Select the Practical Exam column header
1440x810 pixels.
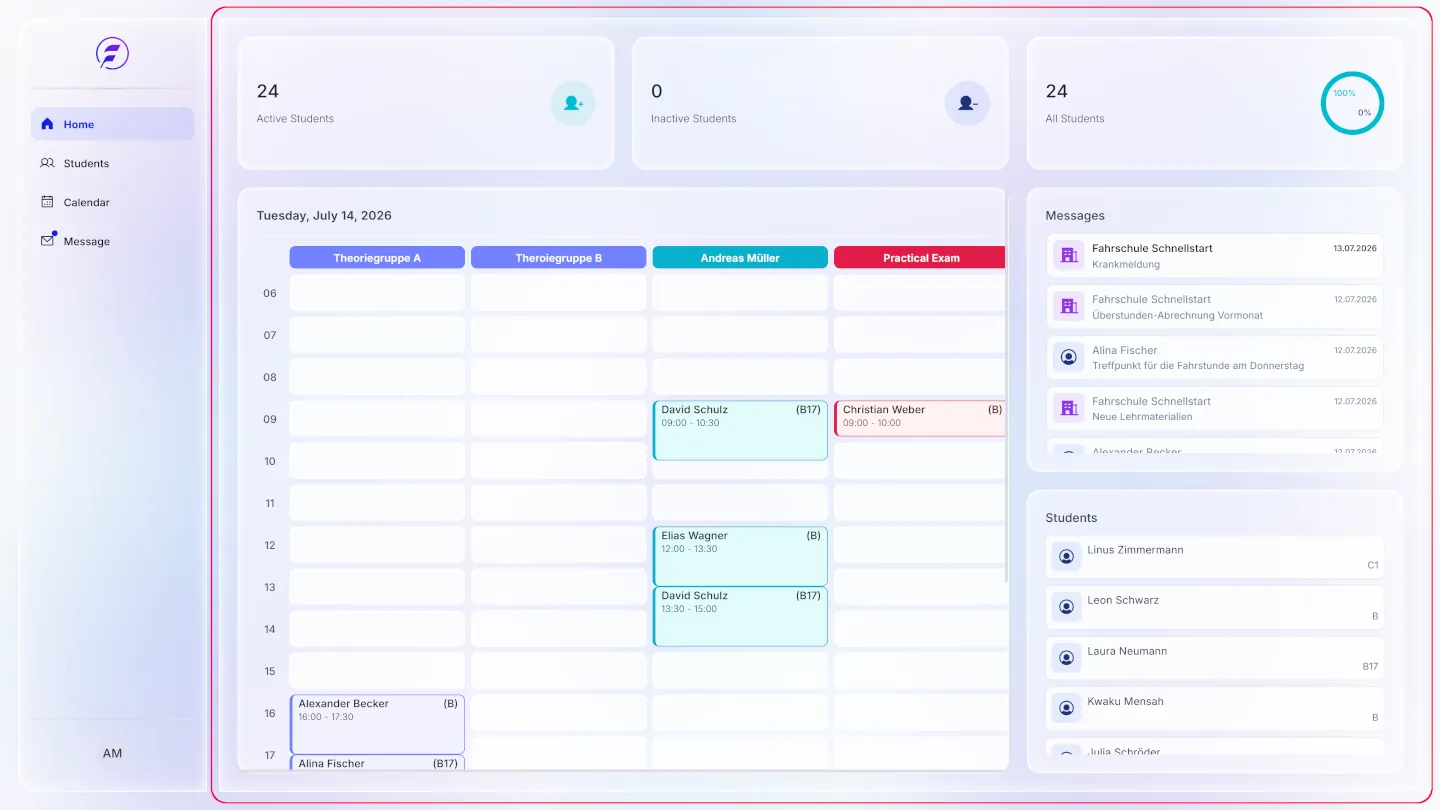920,258
